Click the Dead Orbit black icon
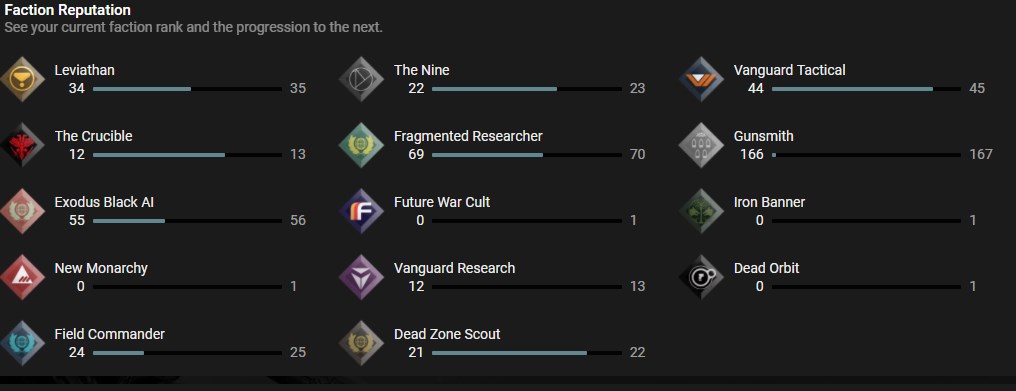1016x391 pixels. [x=701, y=278]
